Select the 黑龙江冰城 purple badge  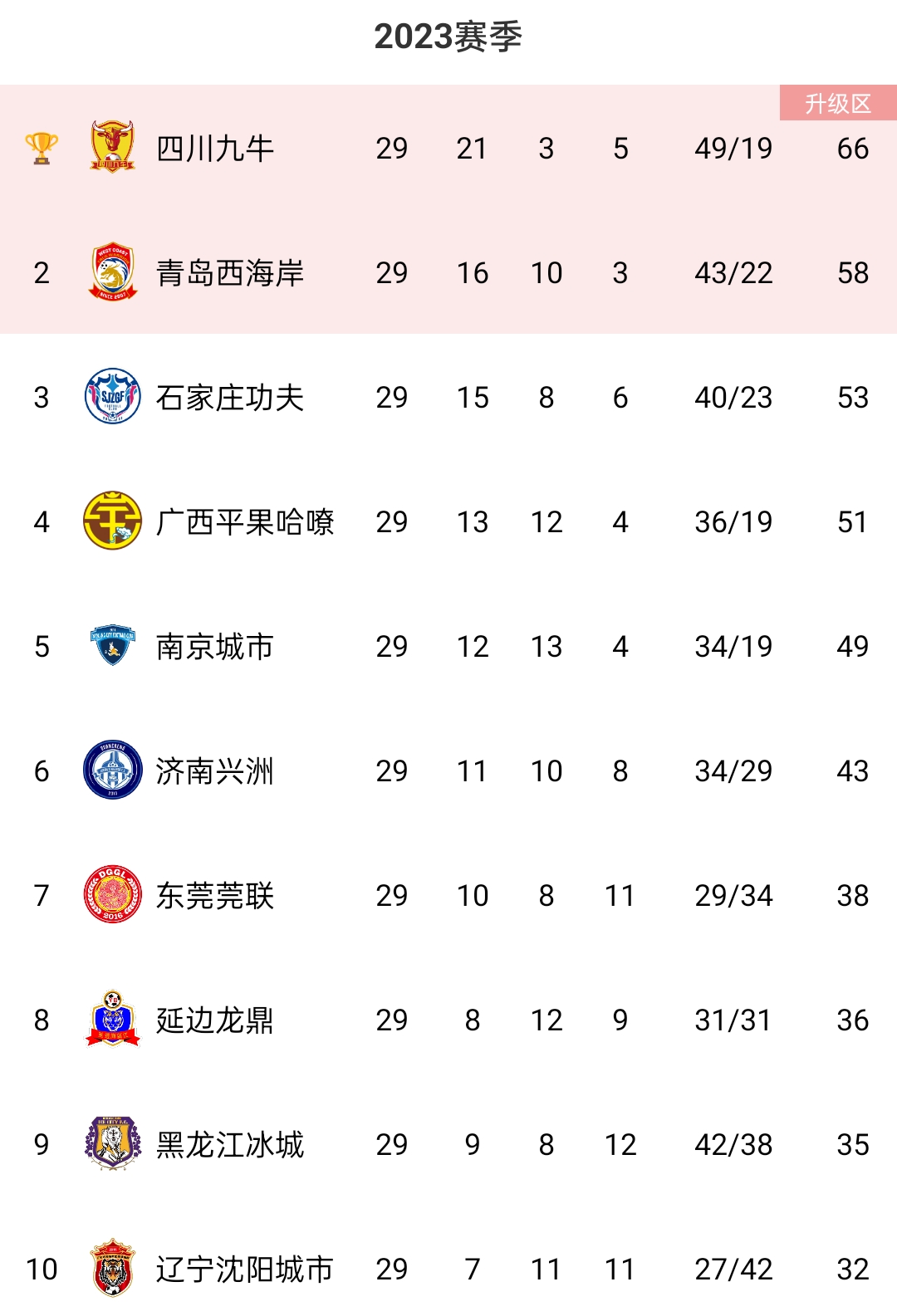click(112, 1143)
